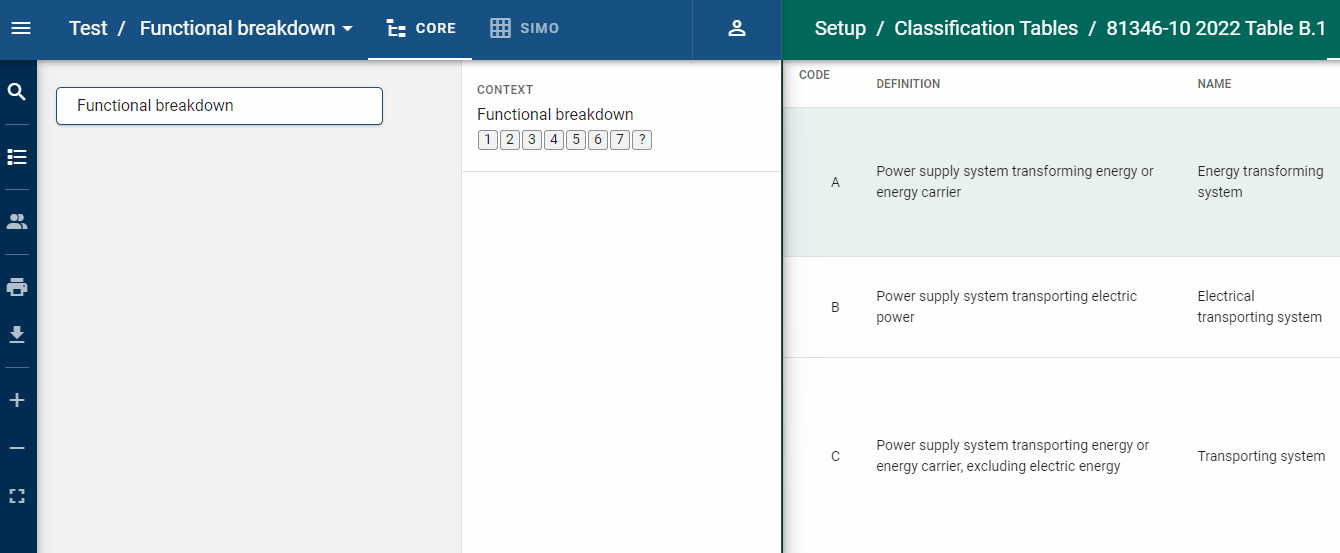Switch to the CORE tab
This screenshot has width=1340, height=553.
[421, 28]
